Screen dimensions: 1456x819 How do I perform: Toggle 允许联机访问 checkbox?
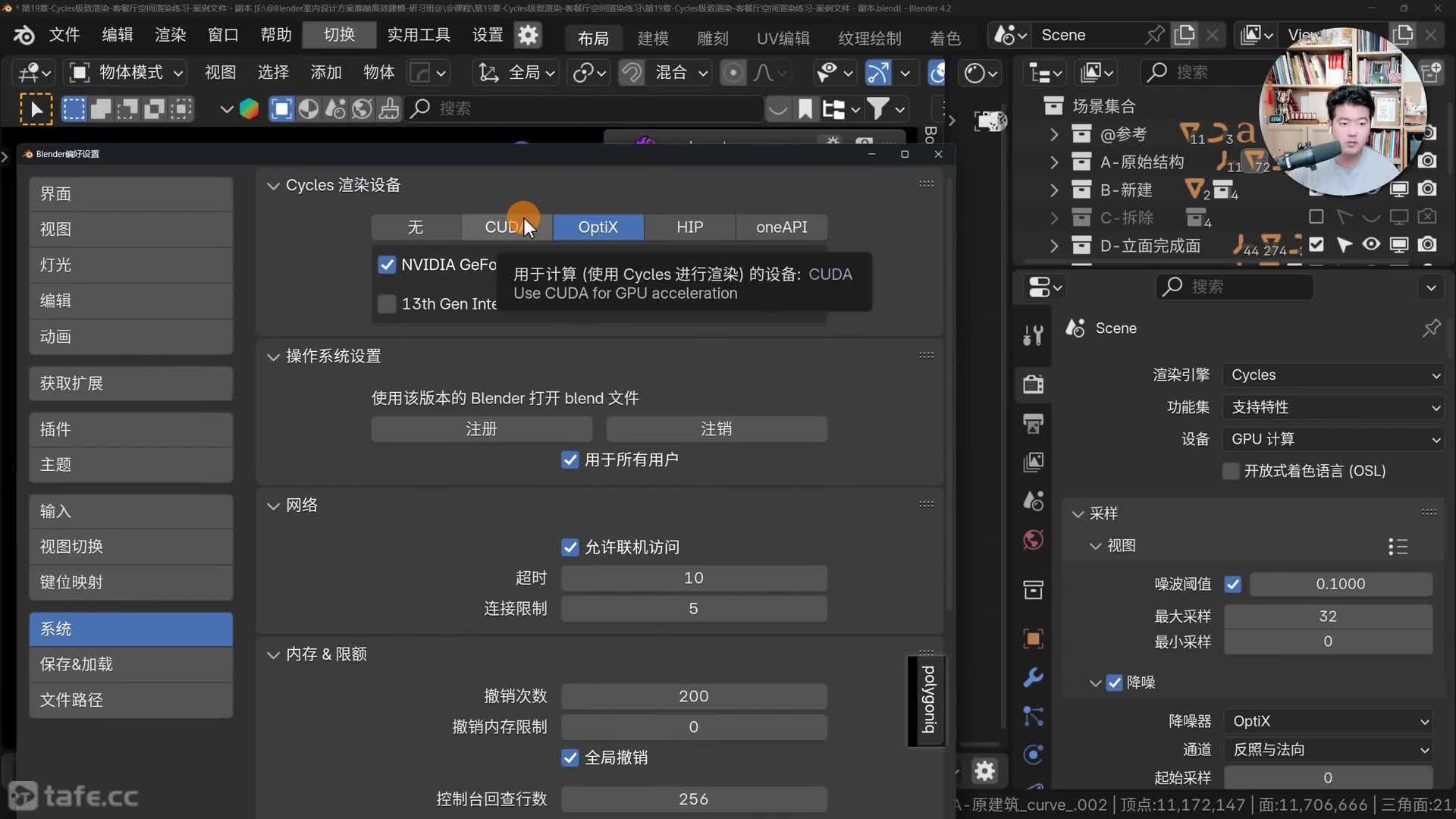[570, 548]
